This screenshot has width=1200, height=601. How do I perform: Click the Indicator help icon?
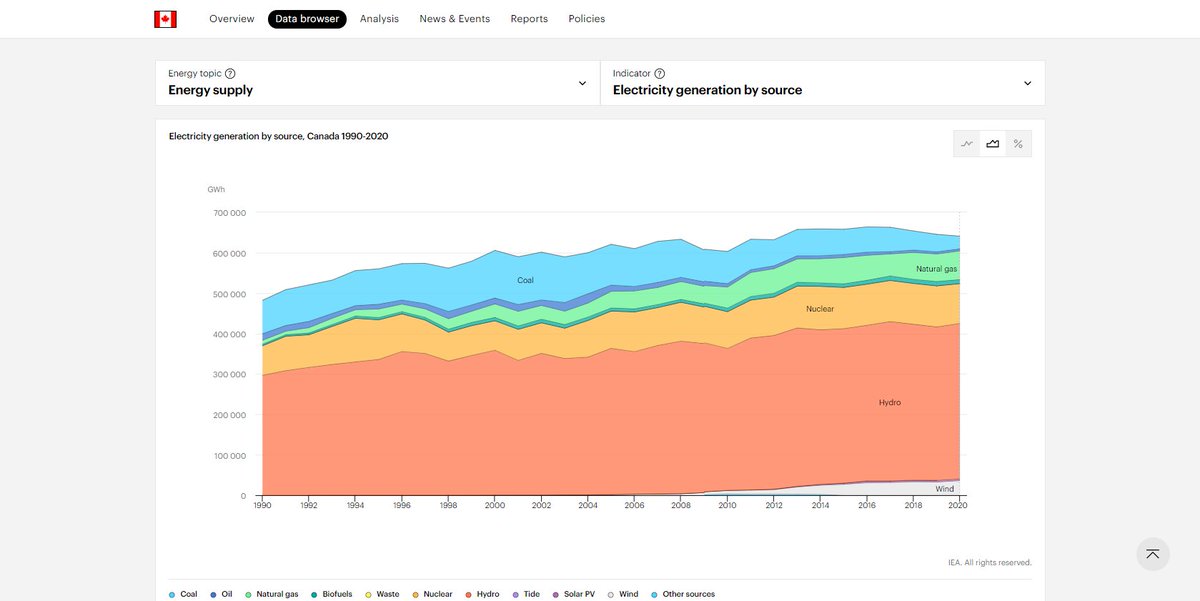click(659, 72)
